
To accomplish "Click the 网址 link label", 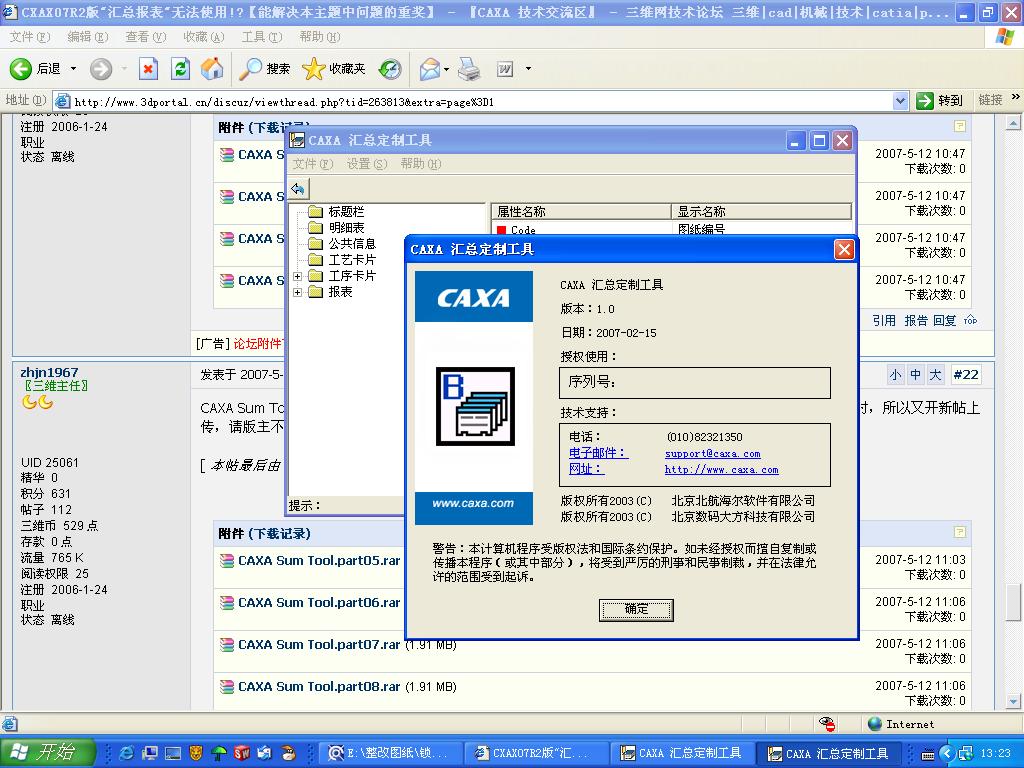I will 586,469.
